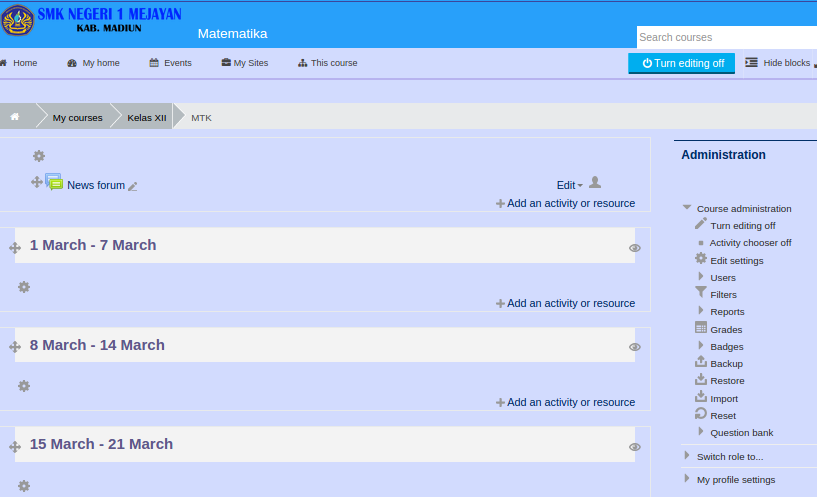Click the move handle for 15 March - 21 March
Screen dimensions: 817x497
coord(15,447)
